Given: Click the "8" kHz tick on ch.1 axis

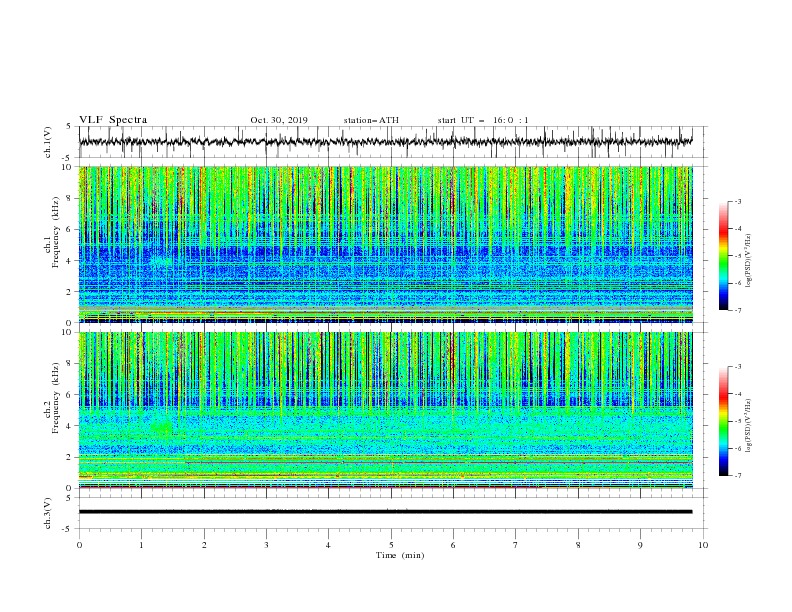Looking at the screenshot, I should pyautogui.click(x=69, y=198).
